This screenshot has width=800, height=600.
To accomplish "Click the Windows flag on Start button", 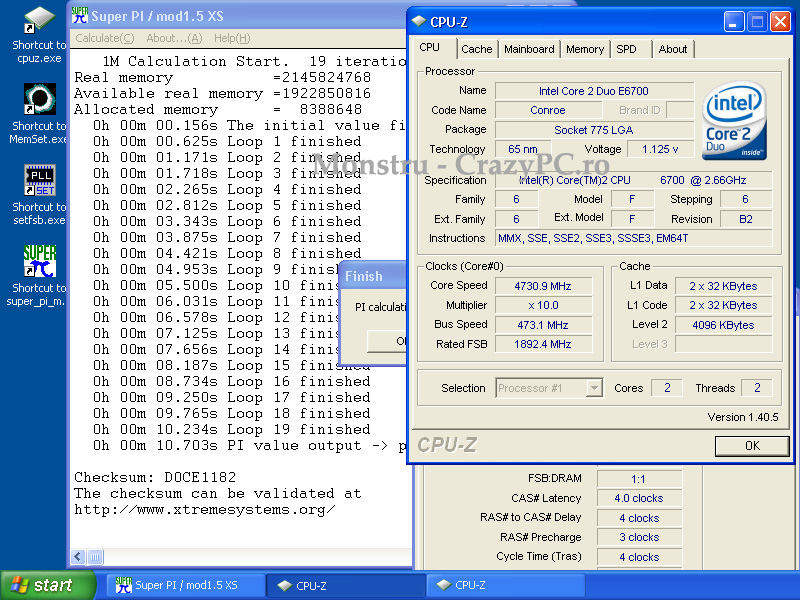I will (x=19, y=585).
